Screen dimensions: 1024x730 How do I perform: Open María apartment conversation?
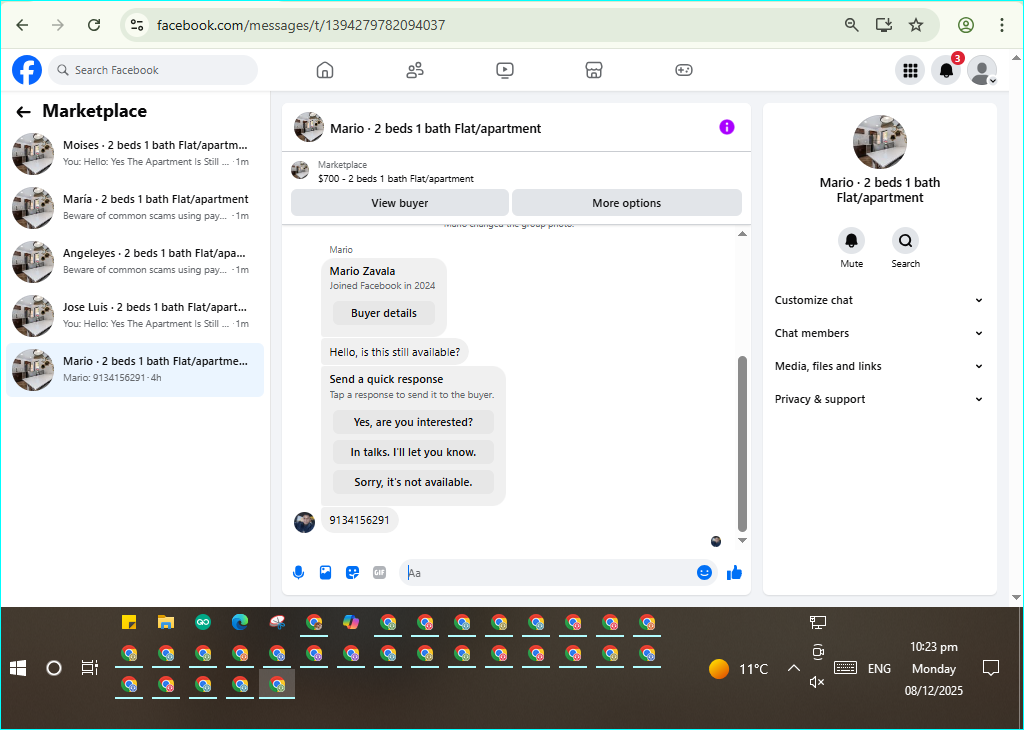pyautogui.click(x=135, y=208)
